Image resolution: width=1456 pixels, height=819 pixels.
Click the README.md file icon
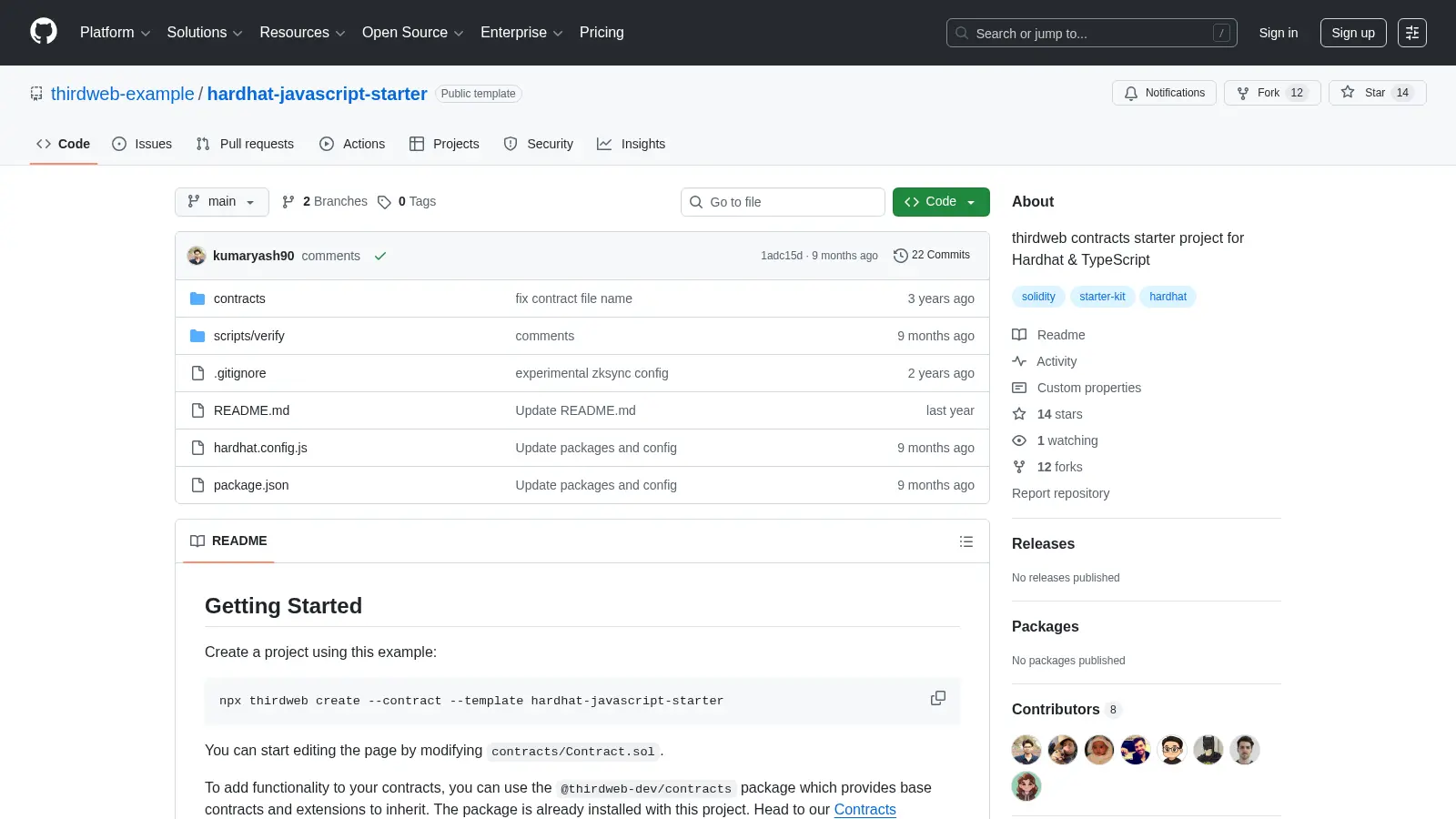click(x=197, y=410)
